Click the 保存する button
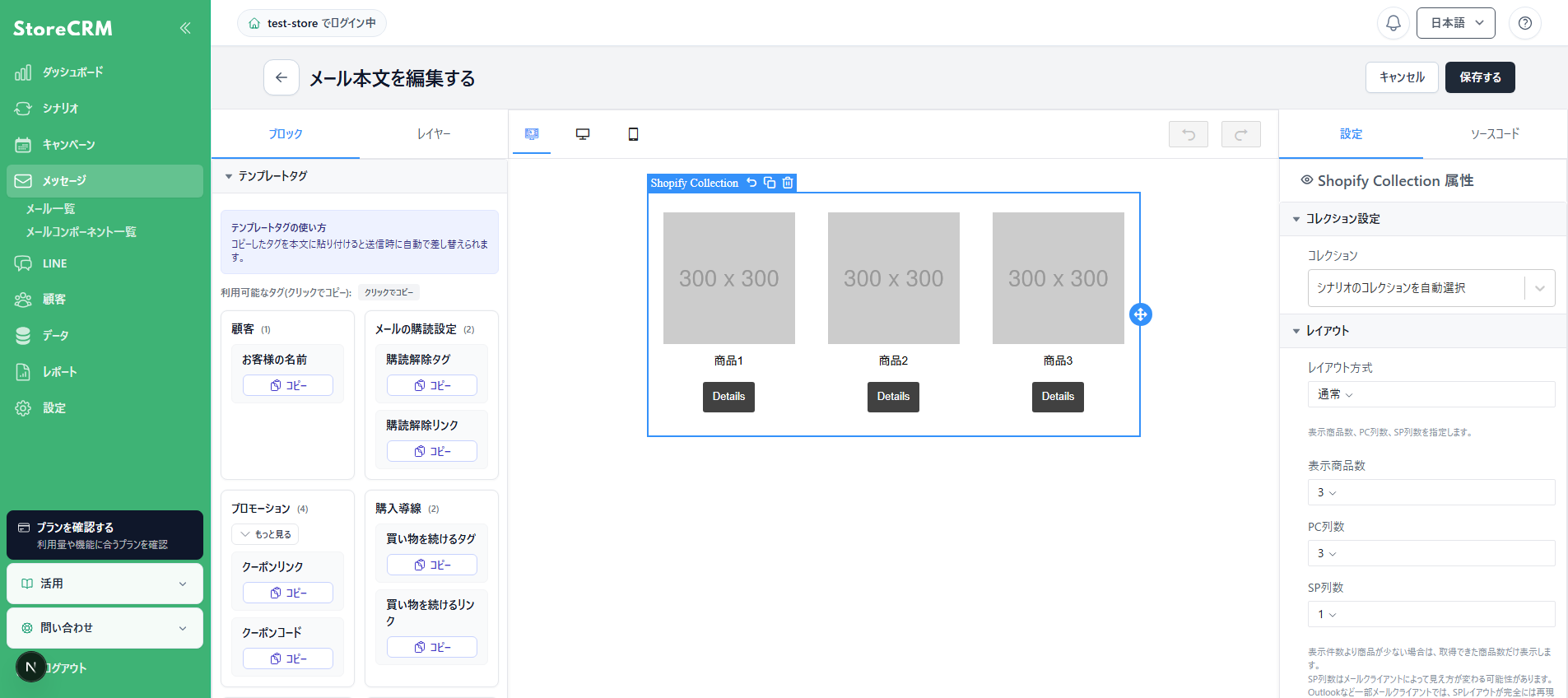The image size is (1568, 698). 1480,77
